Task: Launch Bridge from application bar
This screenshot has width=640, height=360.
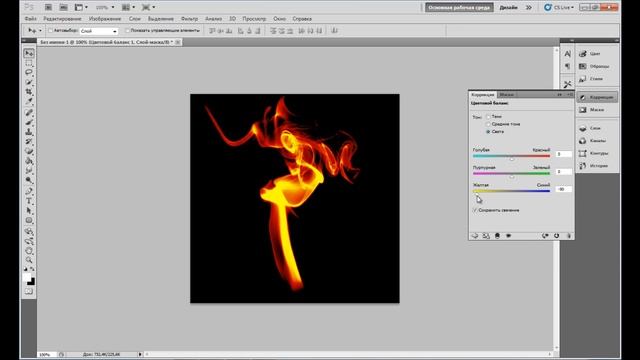Action: click(48, 7)
